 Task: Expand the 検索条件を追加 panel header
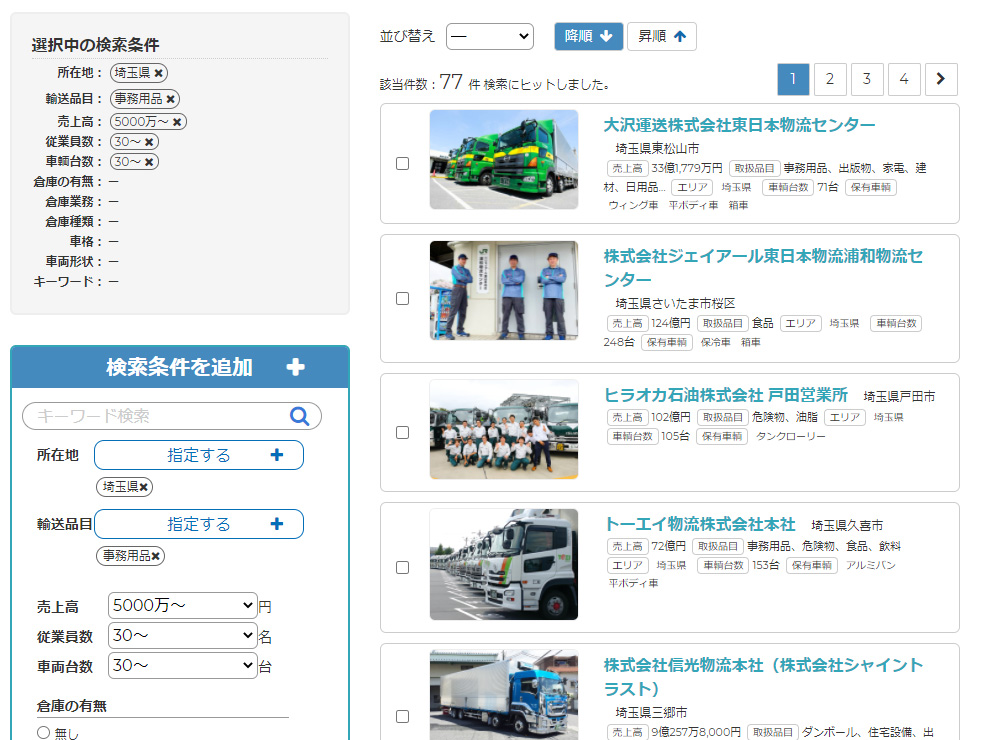180,367
